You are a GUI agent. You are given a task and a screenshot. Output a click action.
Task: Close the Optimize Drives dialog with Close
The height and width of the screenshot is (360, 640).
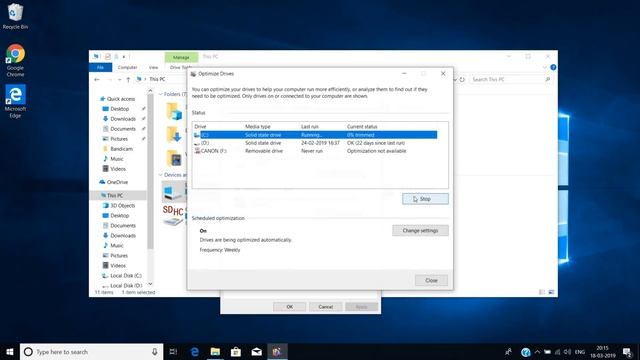[x=431, y=280]
